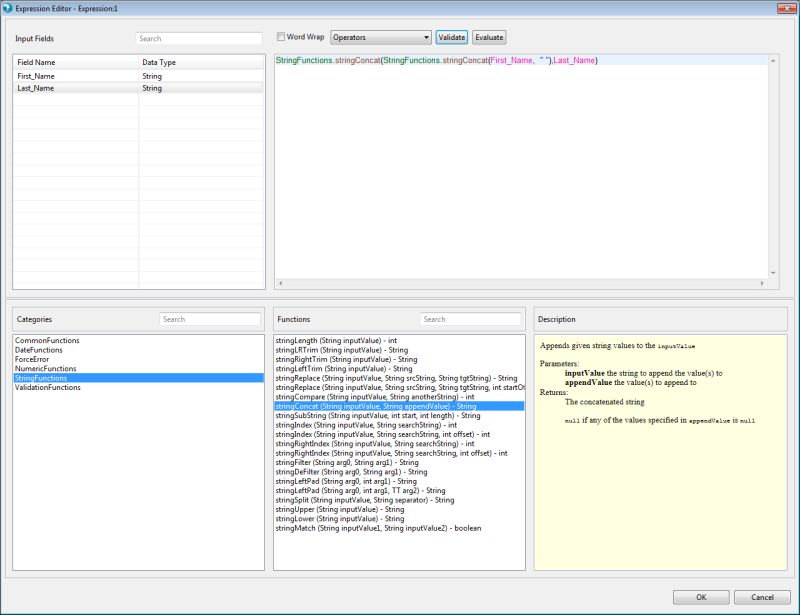Click the Expression Editor title bar icon
Viewport: 800px width, 615px height.
pyautogui.click(x=9, y=8)
